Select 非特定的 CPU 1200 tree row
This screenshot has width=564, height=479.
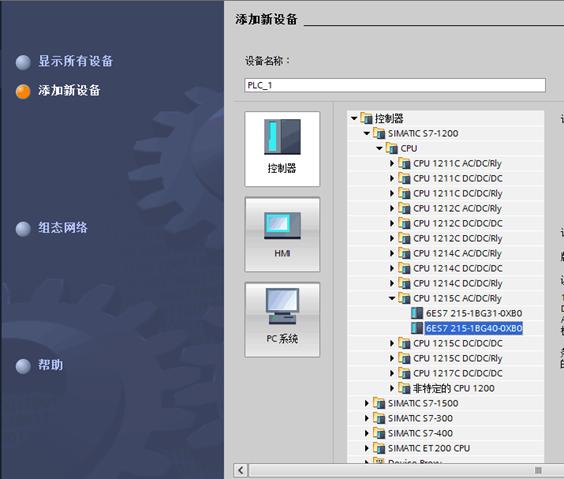click(446, 388)
